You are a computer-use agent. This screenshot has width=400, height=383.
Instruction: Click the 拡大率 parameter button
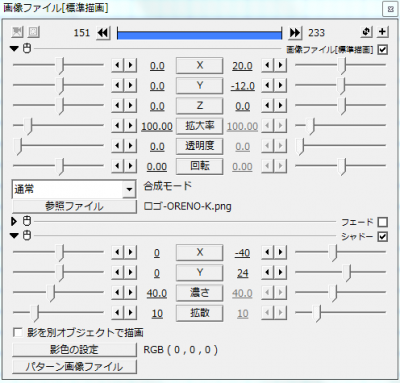coord(199,126)
